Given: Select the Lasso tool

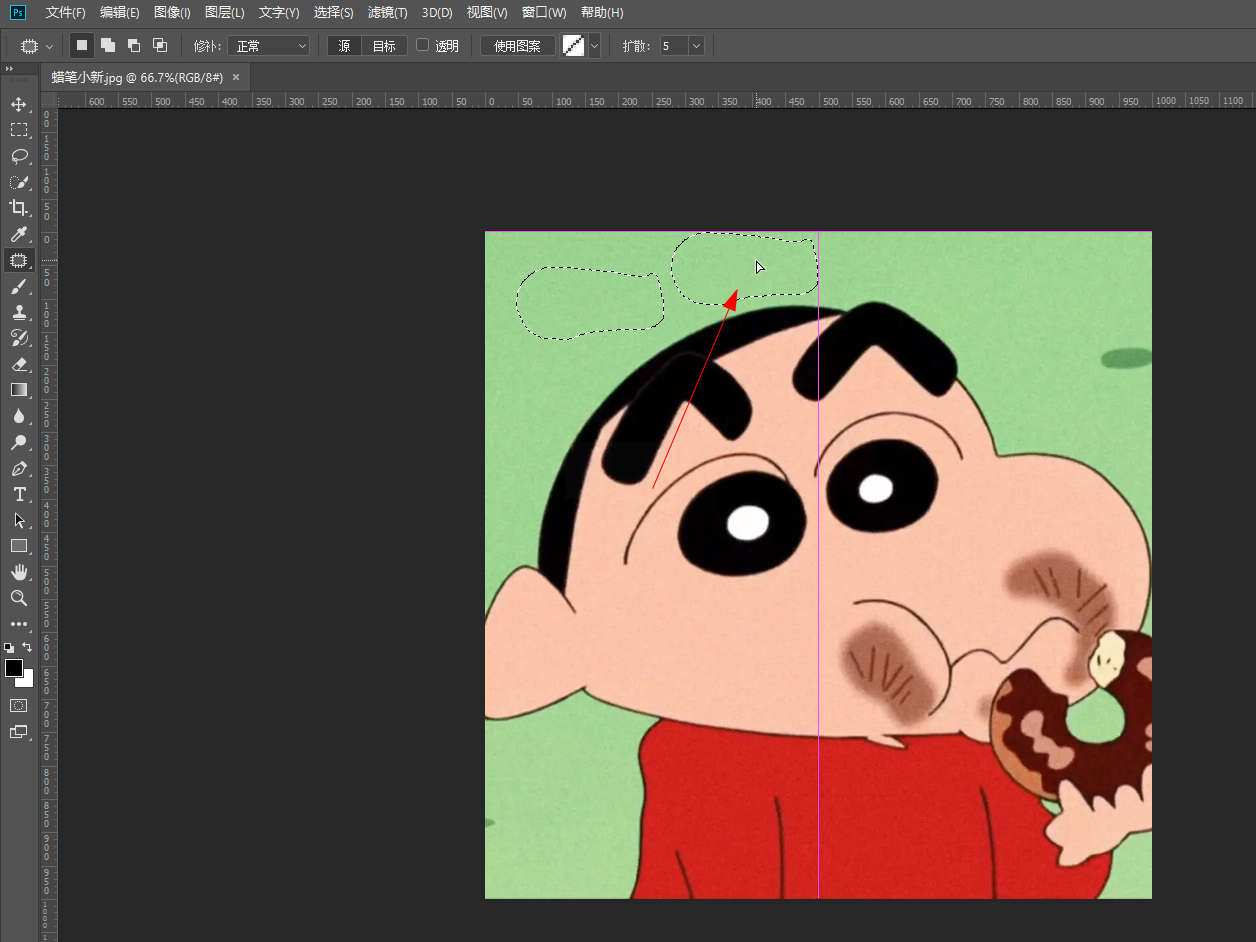Looking at the screenshot, I should [19, 156].
